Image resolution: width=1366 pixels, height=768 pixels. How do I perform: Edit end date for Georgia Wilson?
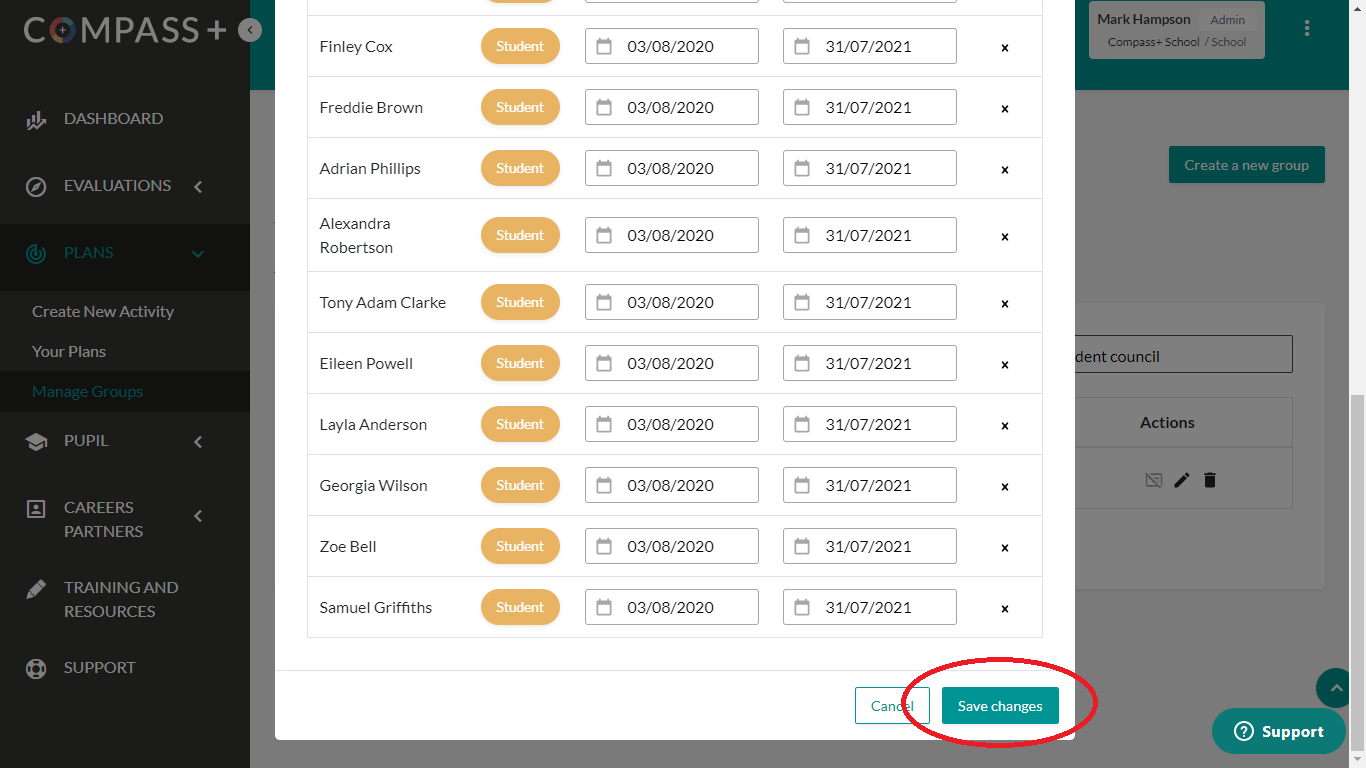point(870,485)
